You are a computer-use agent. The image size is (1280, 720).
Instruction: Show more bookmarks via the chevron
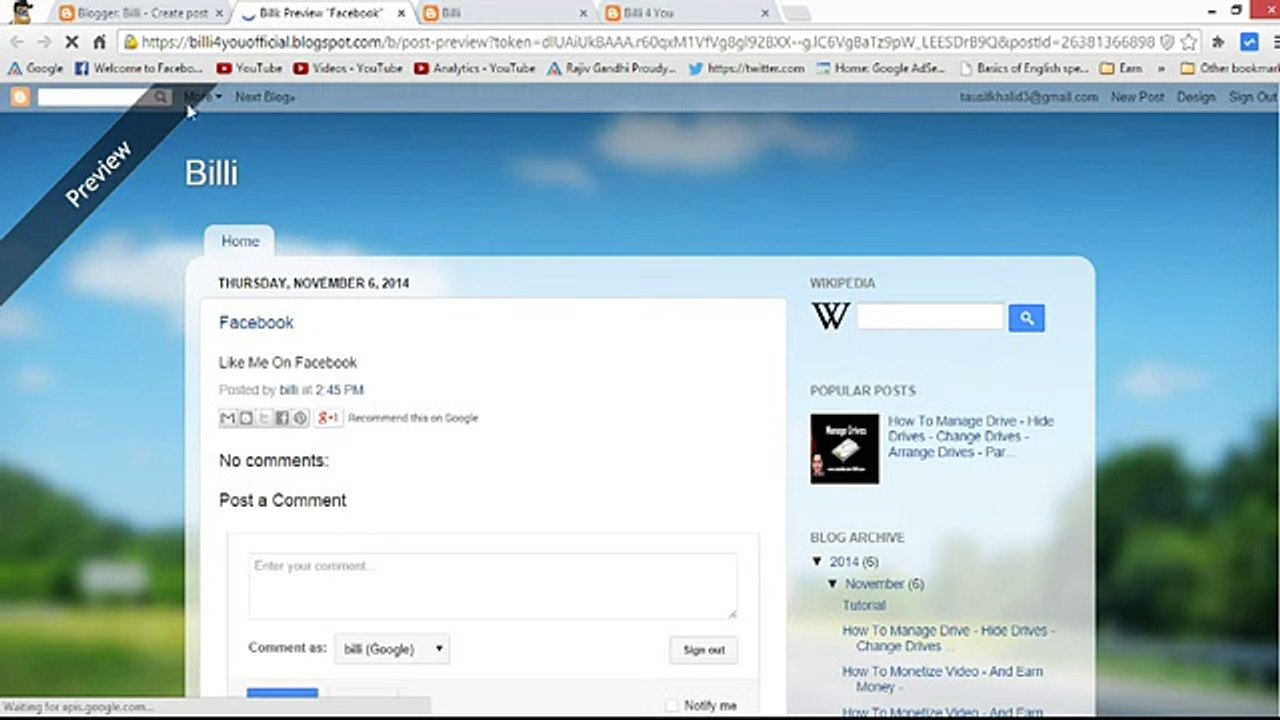[x=1161, y=68]
